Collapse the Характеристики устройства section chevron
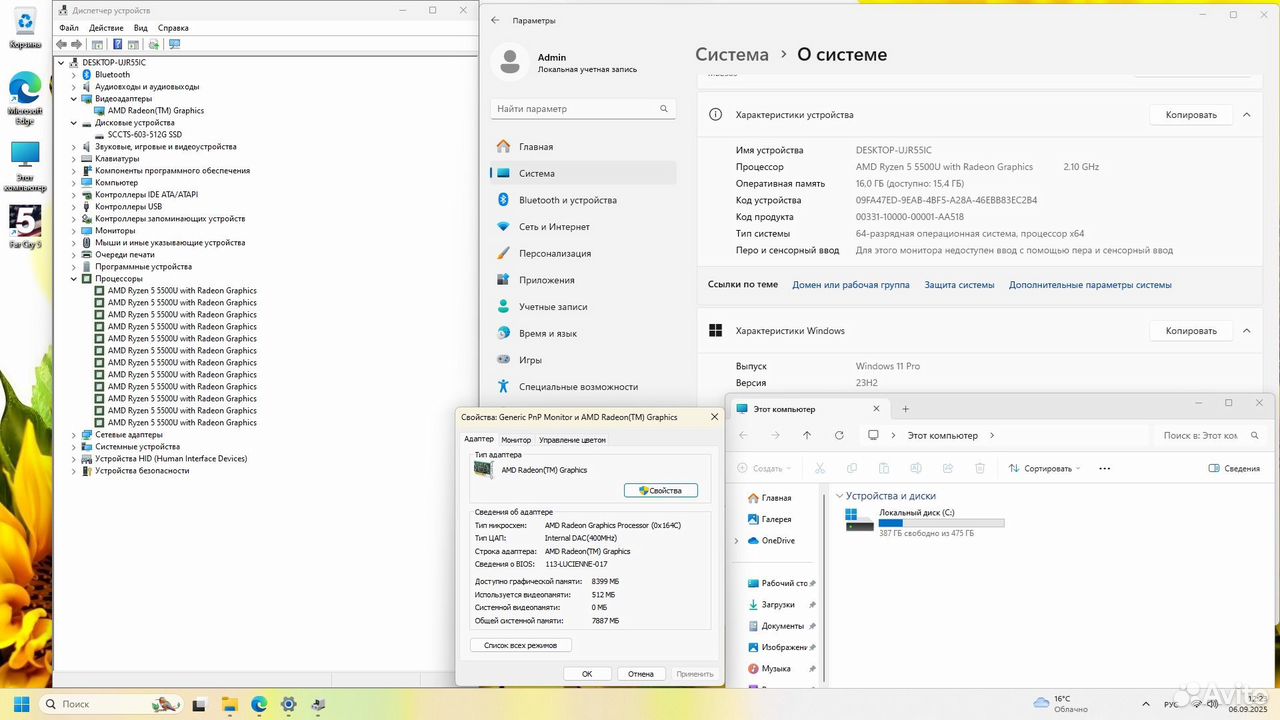The width and height of the screenshot is (1280, 720). tap(1246, 115)
